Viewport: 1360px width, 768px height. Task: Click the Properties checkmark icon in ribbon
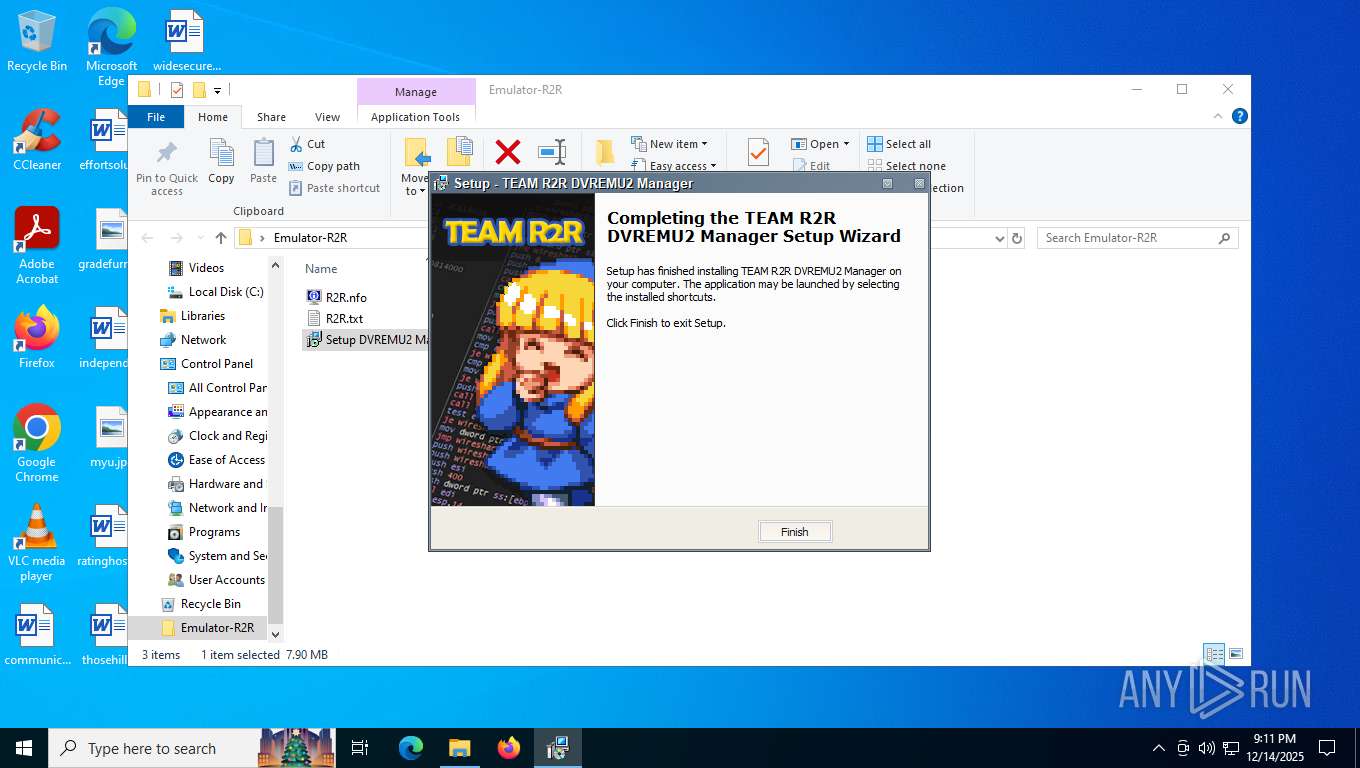point(758,152)
